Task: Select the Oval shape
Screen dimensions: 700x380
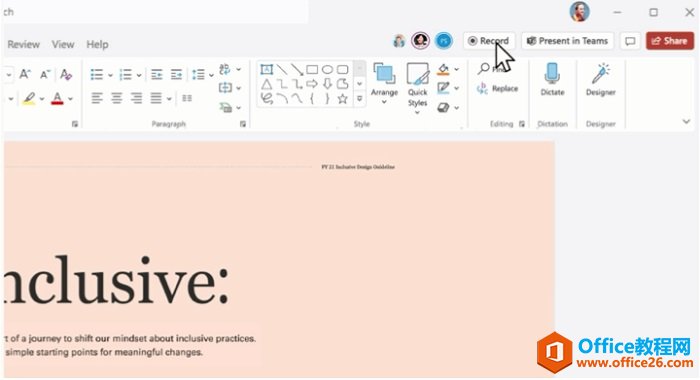Action: [327, 69]
